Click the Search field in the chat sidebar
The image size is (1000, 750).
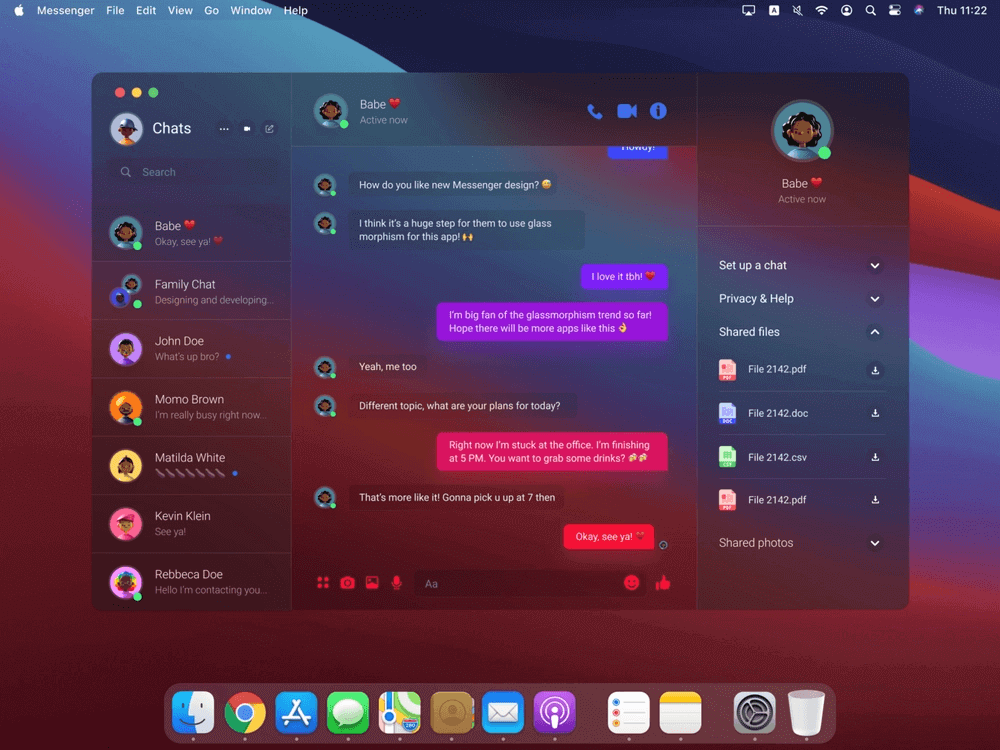coord(192,172)
